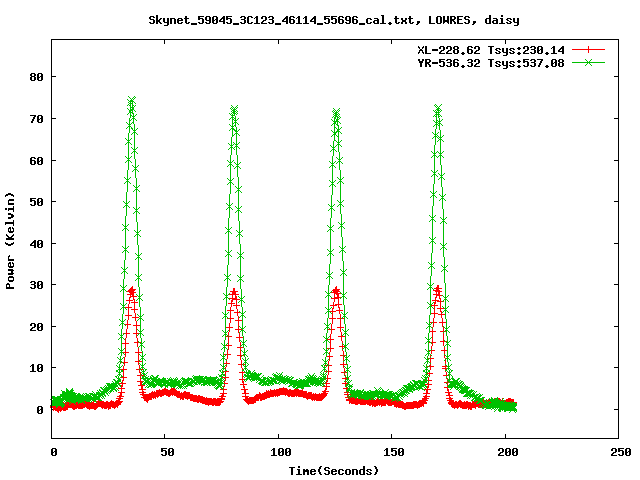Click the second green peak near 80 seconds
Image resolution: width=640 pixels, height=480 pixels.
(x=234, y=109)
